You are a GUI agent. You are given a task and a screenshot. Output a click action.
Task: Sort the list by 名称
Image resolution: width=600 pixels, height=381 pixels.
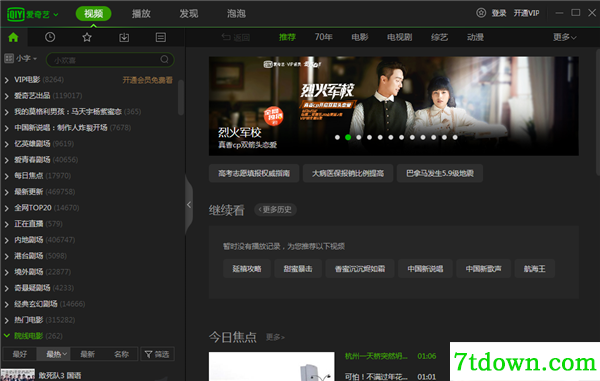(x=121, y=354)
